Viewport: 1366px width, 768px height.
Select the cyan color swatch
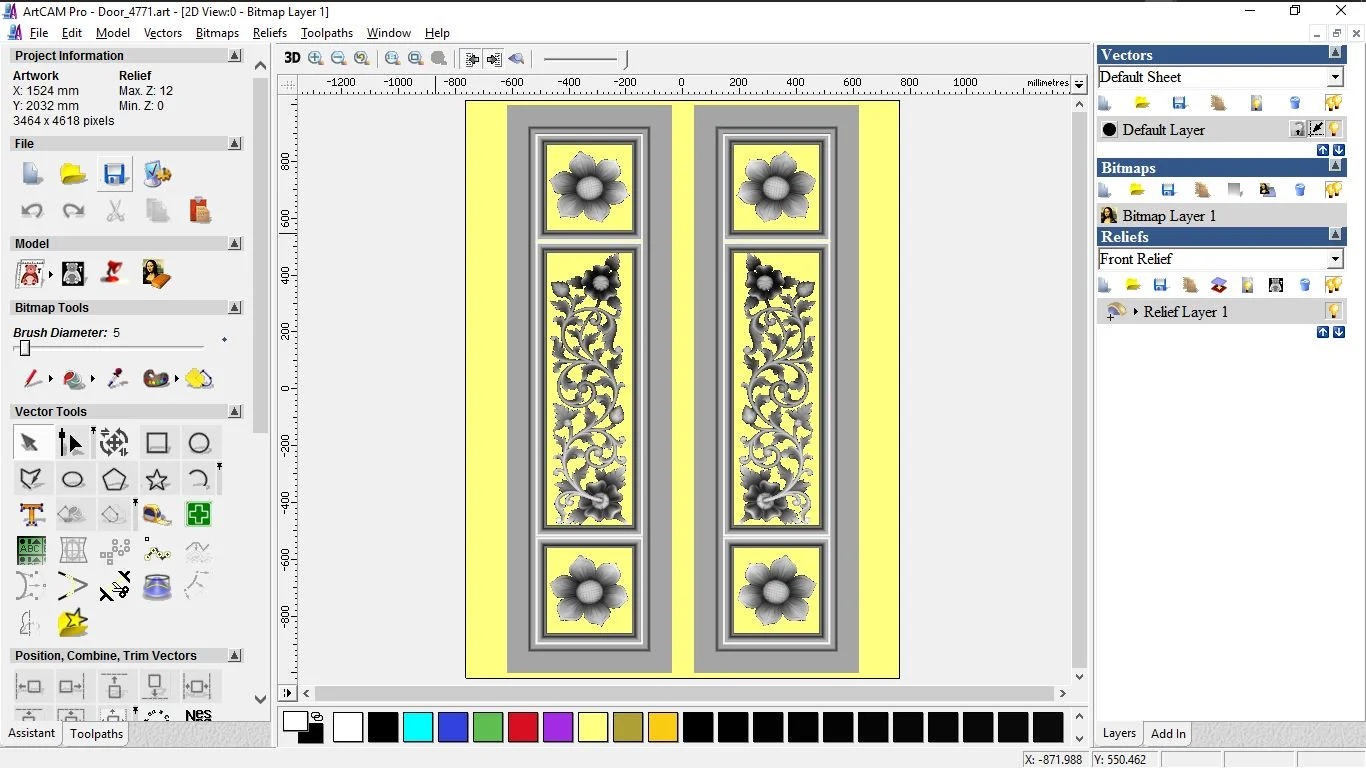pyautogui.click(x=418, y=727)
